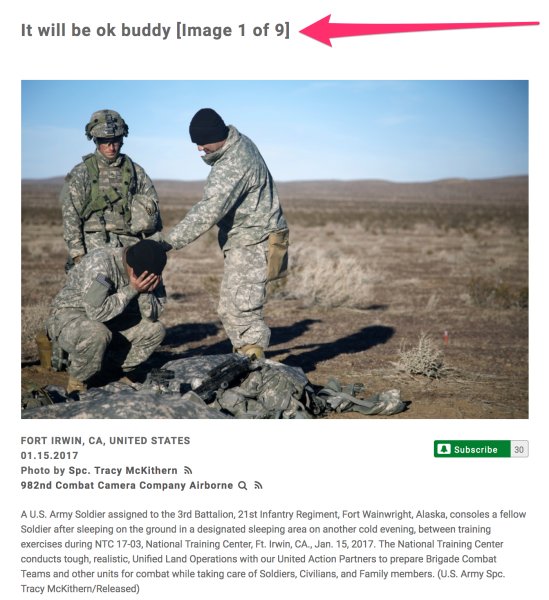Open the 982nd Combat Camera Company Airborne link
The width and height of the screenshot is (549, 600).
(x=127, y=486)
